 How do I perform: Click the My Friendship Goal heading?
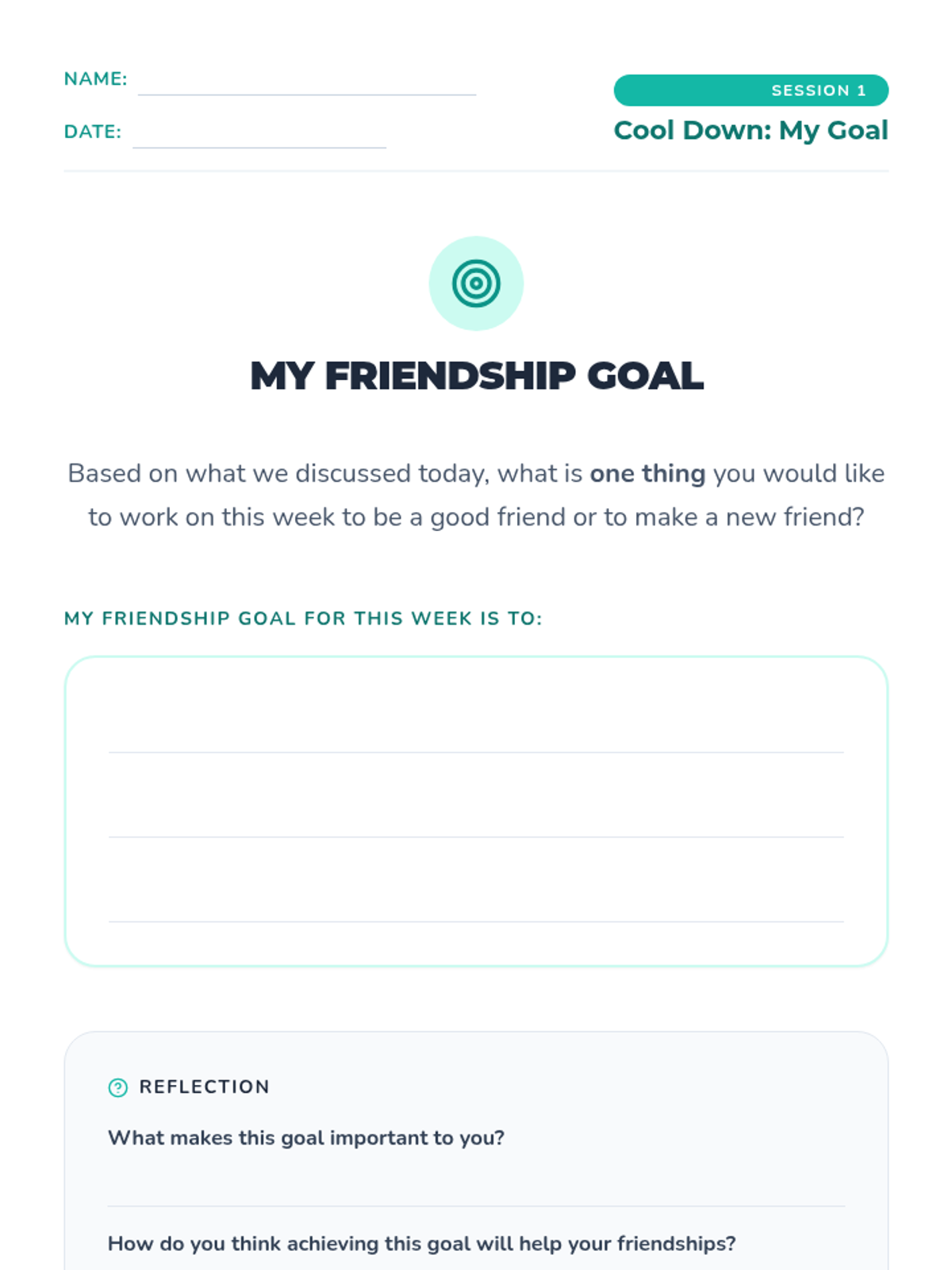point(476,375)
